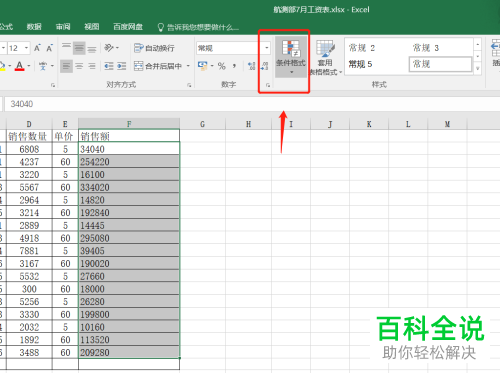This screenshot has width=500, height=373.
Task: Open the phonetic guide 文 tool
Action: point(43,66)
